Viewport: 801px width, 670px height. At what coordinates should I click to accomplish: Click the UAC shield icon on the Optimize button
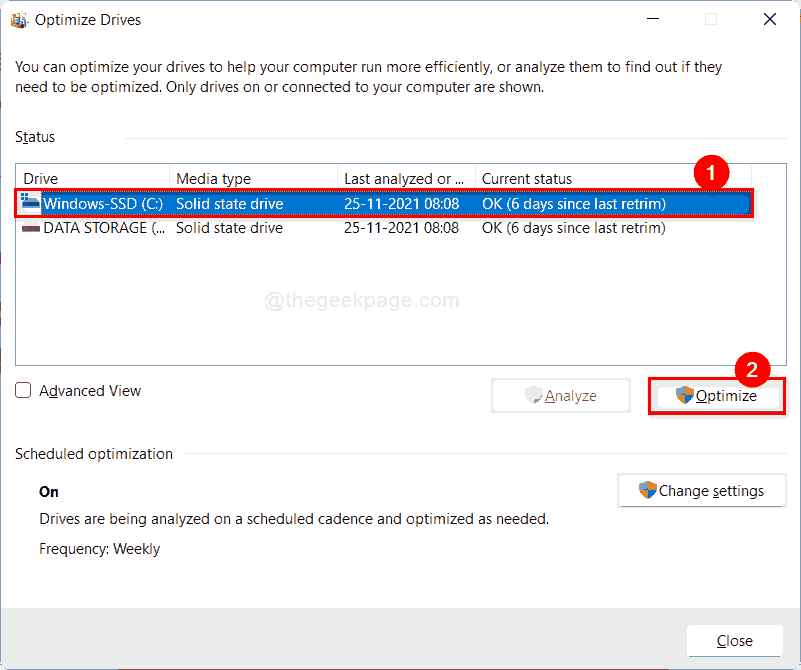[682, 395]
